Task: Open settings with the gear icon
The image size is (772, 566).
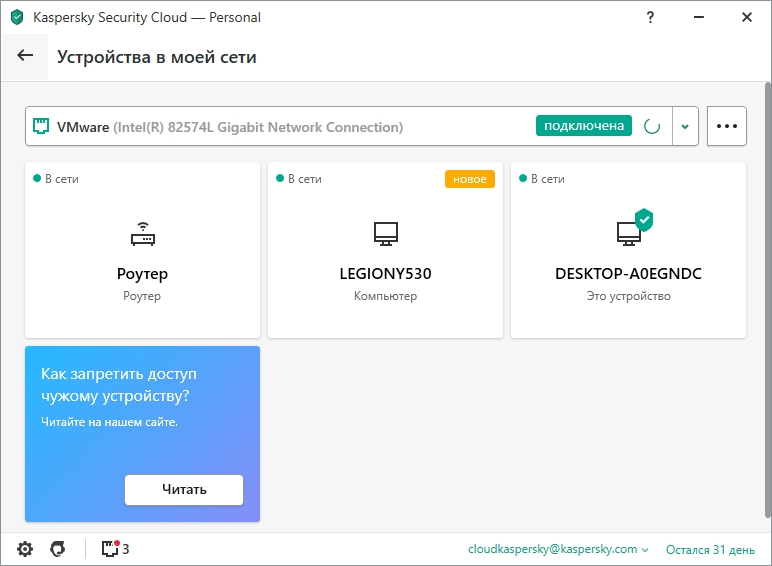Action: 25,549
